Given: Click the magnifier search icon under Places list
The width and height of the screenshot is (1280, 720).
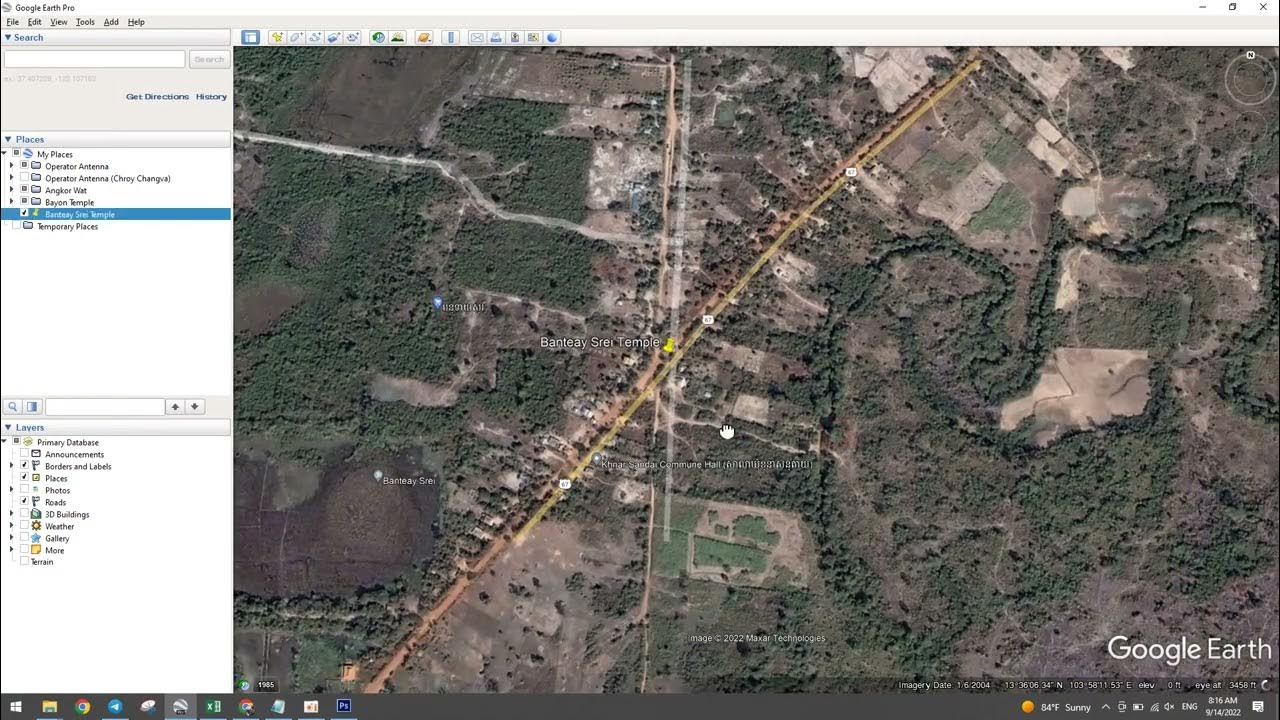Looking at the screenshot, I should [13, 406].
